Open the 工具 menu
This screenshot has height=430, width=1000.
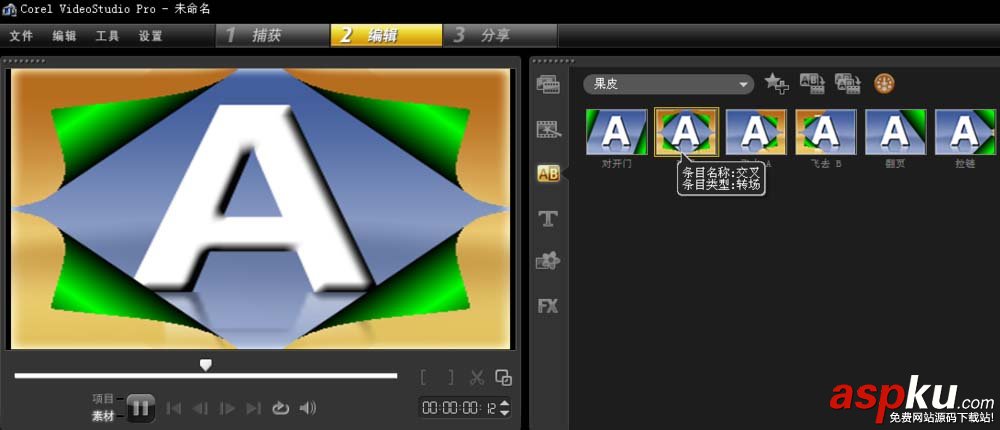pos(107,36)
